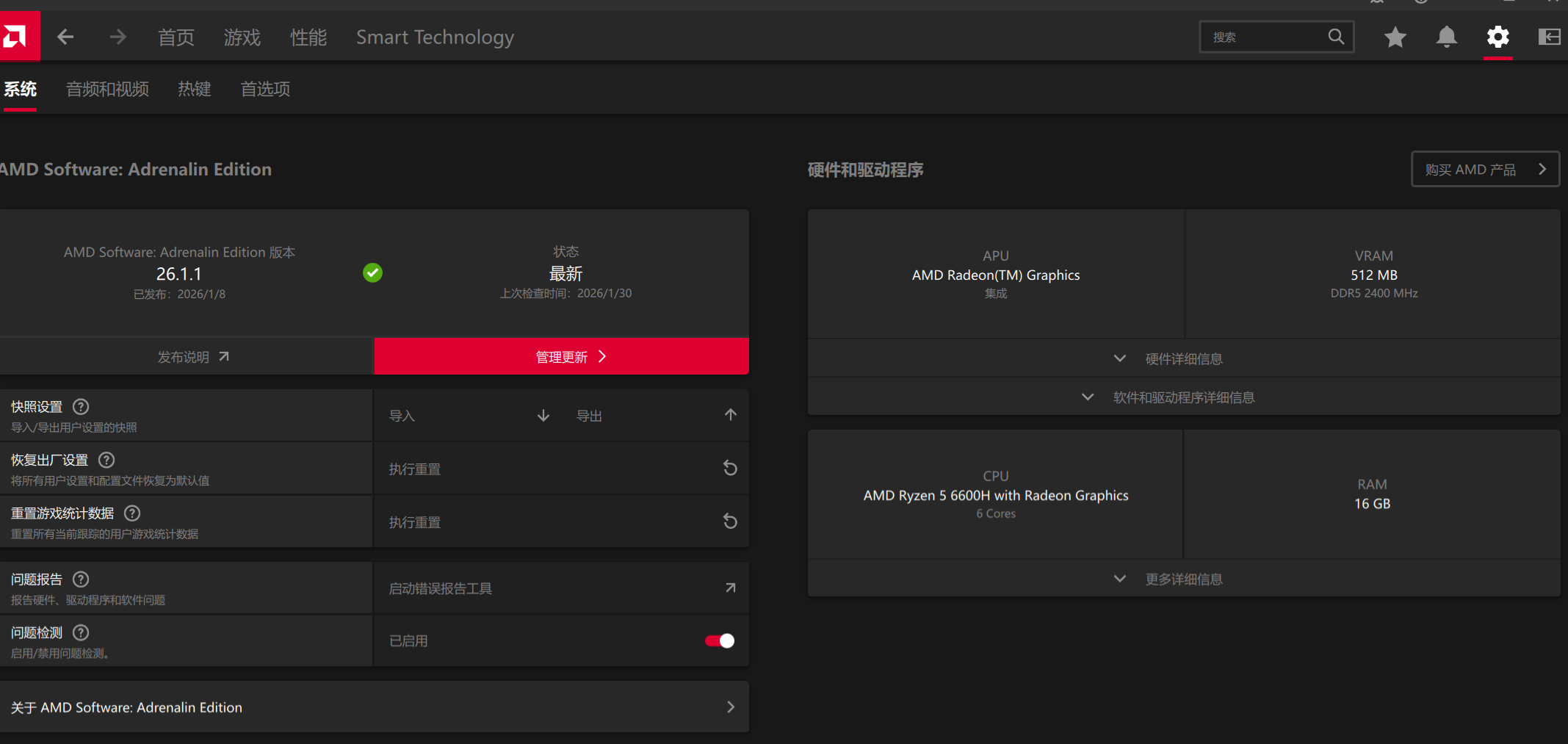Open settings gear icon
The width and height of the screenshot is (1568, 744).
pos(1498,37)
